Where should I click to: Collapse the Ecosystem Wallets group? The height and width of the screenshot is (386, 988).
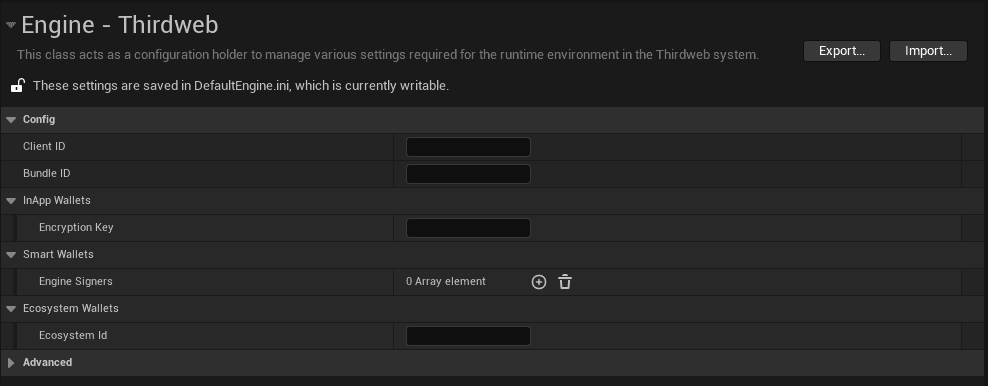(11, 309)
